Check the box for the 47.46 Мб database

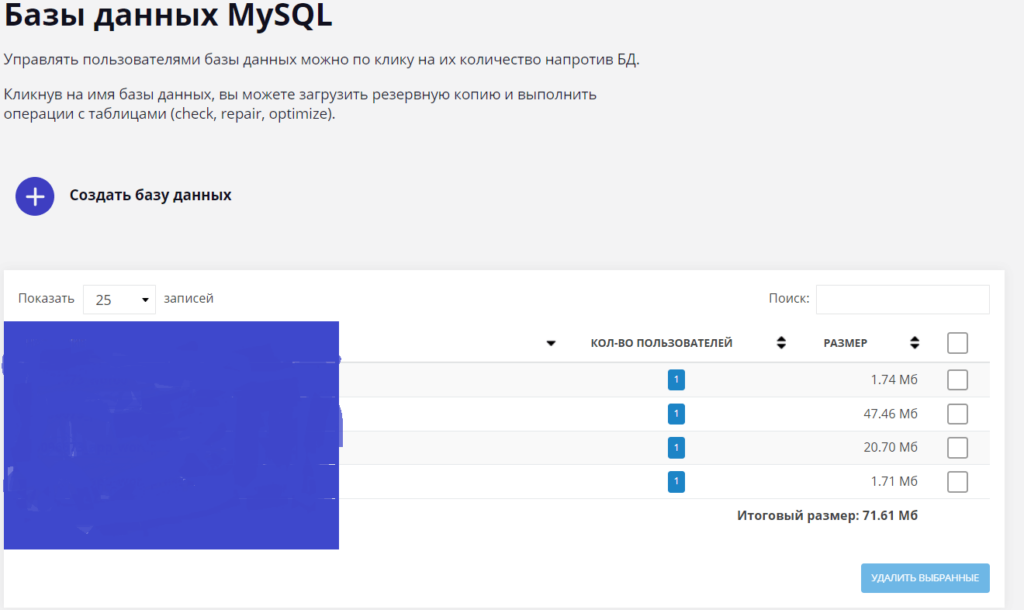[957, 413]
